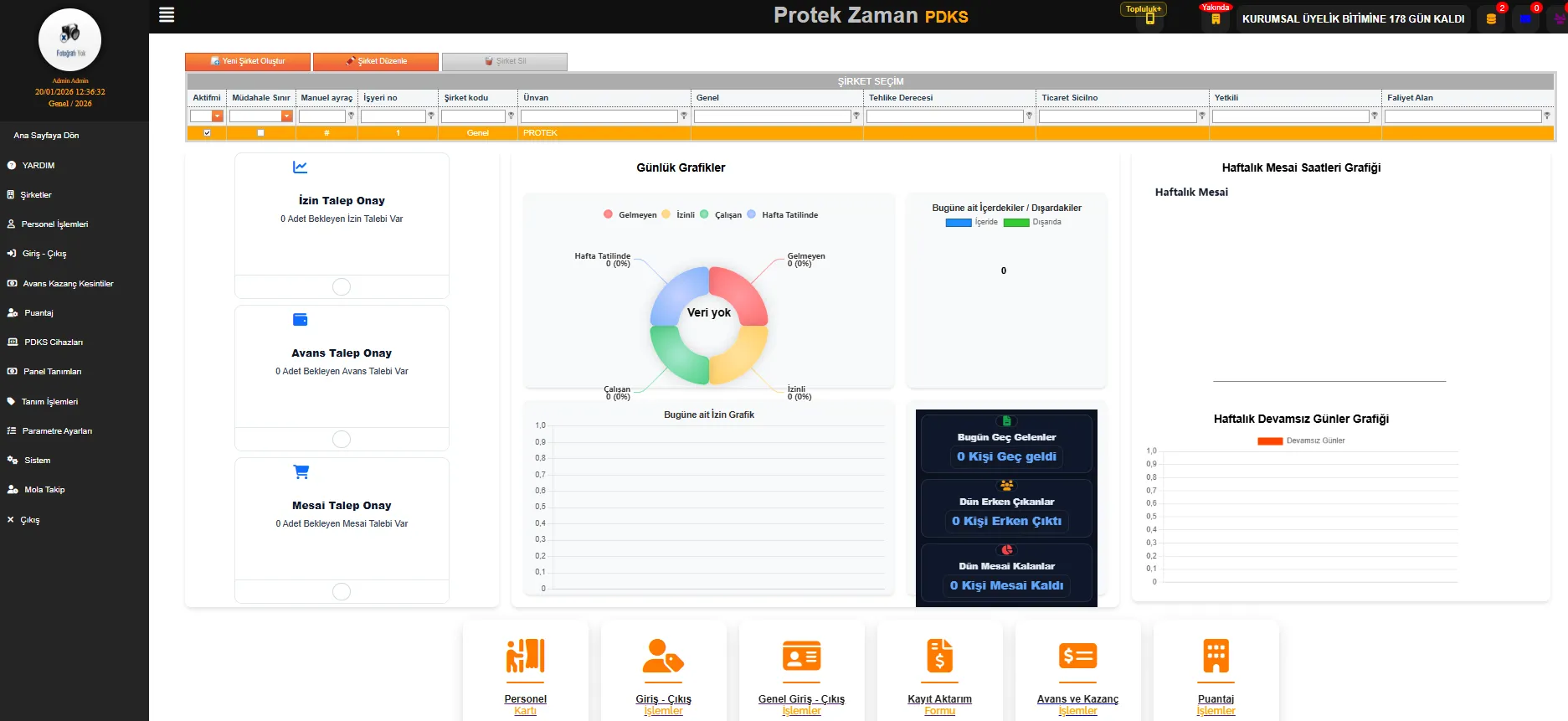
Task: Open the Kayıt Aktarım Formu icon
Action: [939, 656]
